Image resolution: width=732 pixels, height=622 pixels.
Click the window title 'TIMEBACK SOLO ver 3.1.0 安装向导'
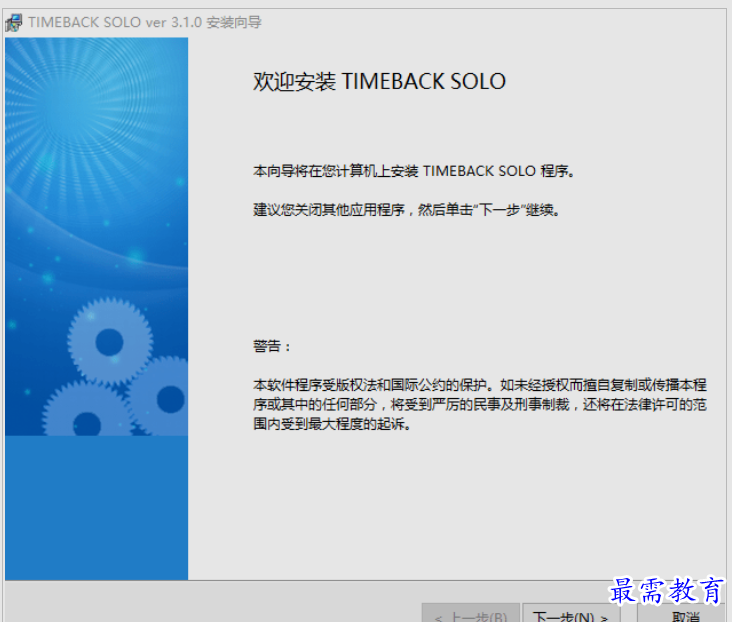145,22
